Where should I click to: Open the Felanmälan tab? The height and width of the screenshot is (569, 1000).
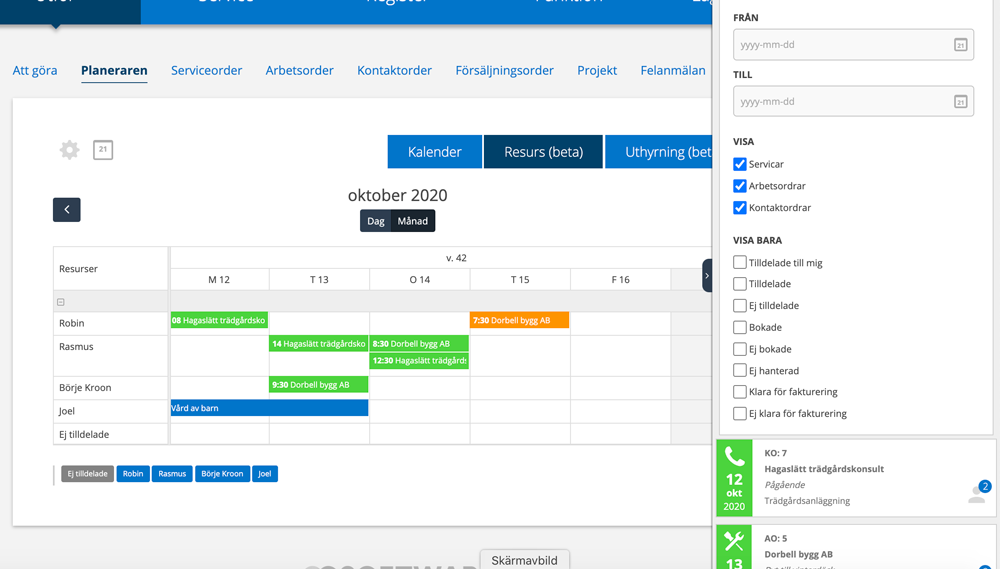point(673,70)
